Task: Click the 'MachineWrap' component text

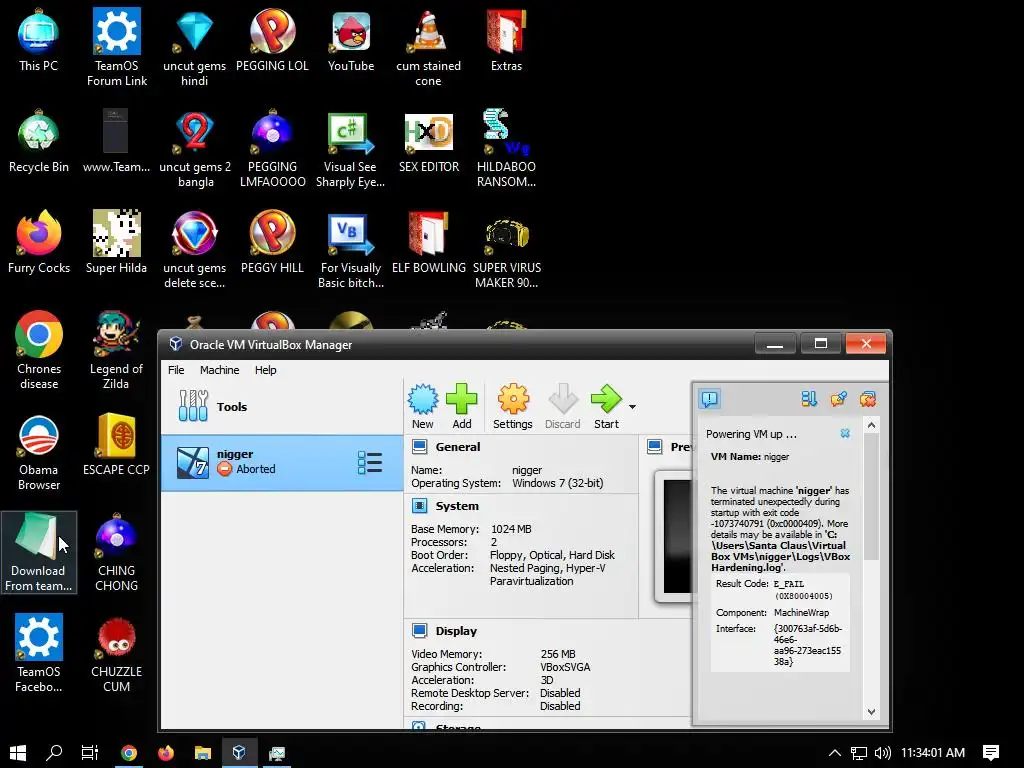Action: point(801,613)
